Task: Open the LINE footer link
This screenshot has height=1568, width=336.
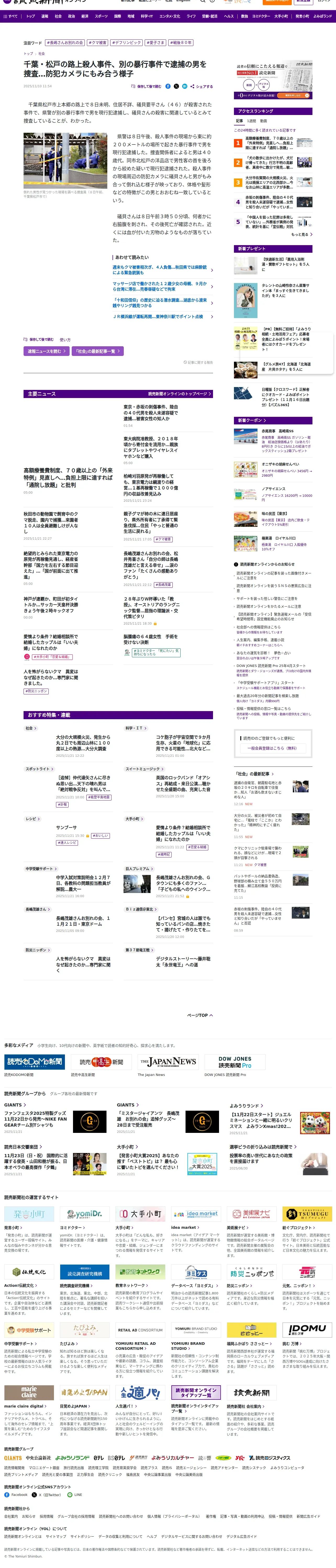Action: point(74,1494)
